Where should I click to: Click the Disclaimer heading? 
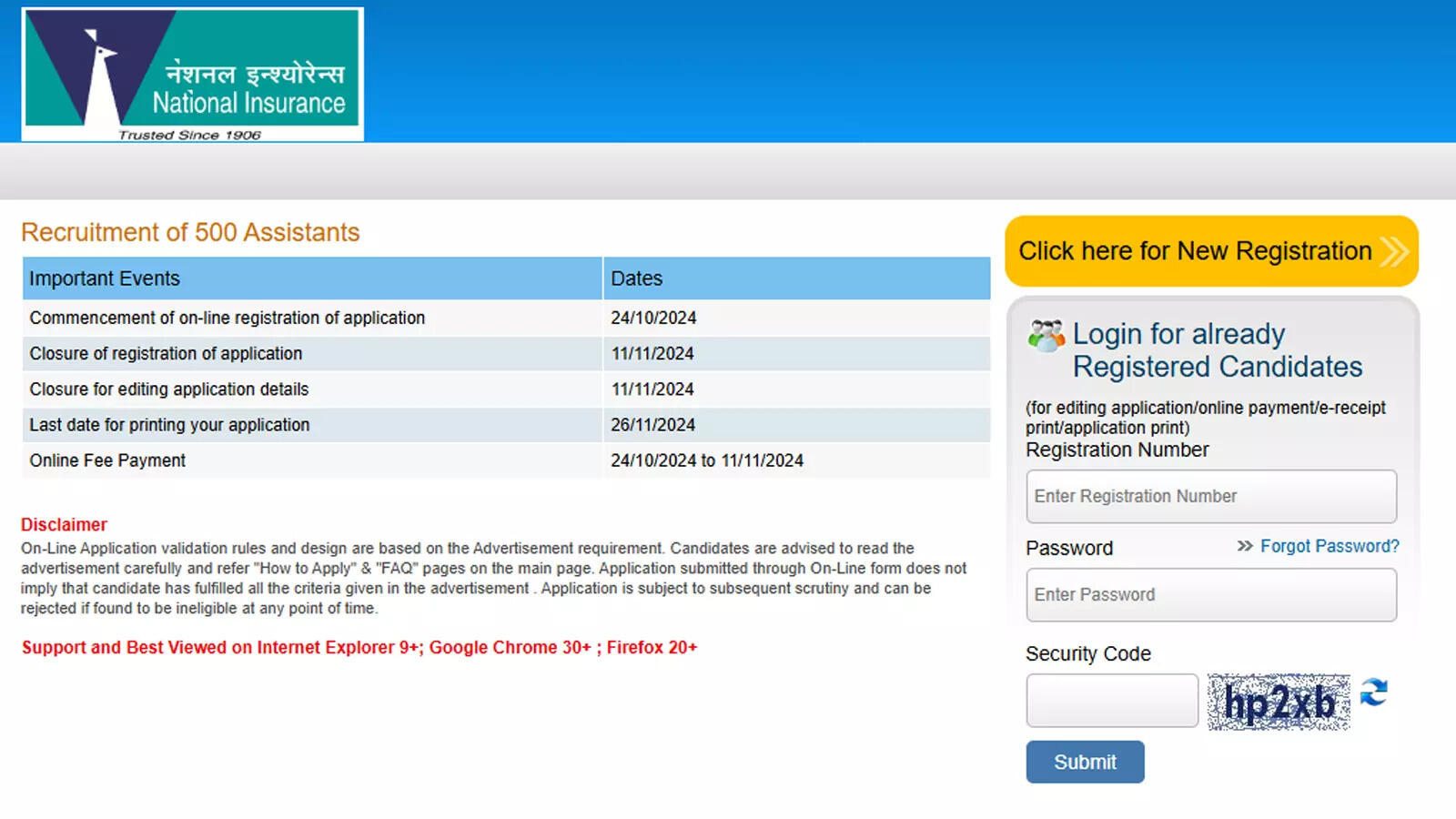coord(64,524)
